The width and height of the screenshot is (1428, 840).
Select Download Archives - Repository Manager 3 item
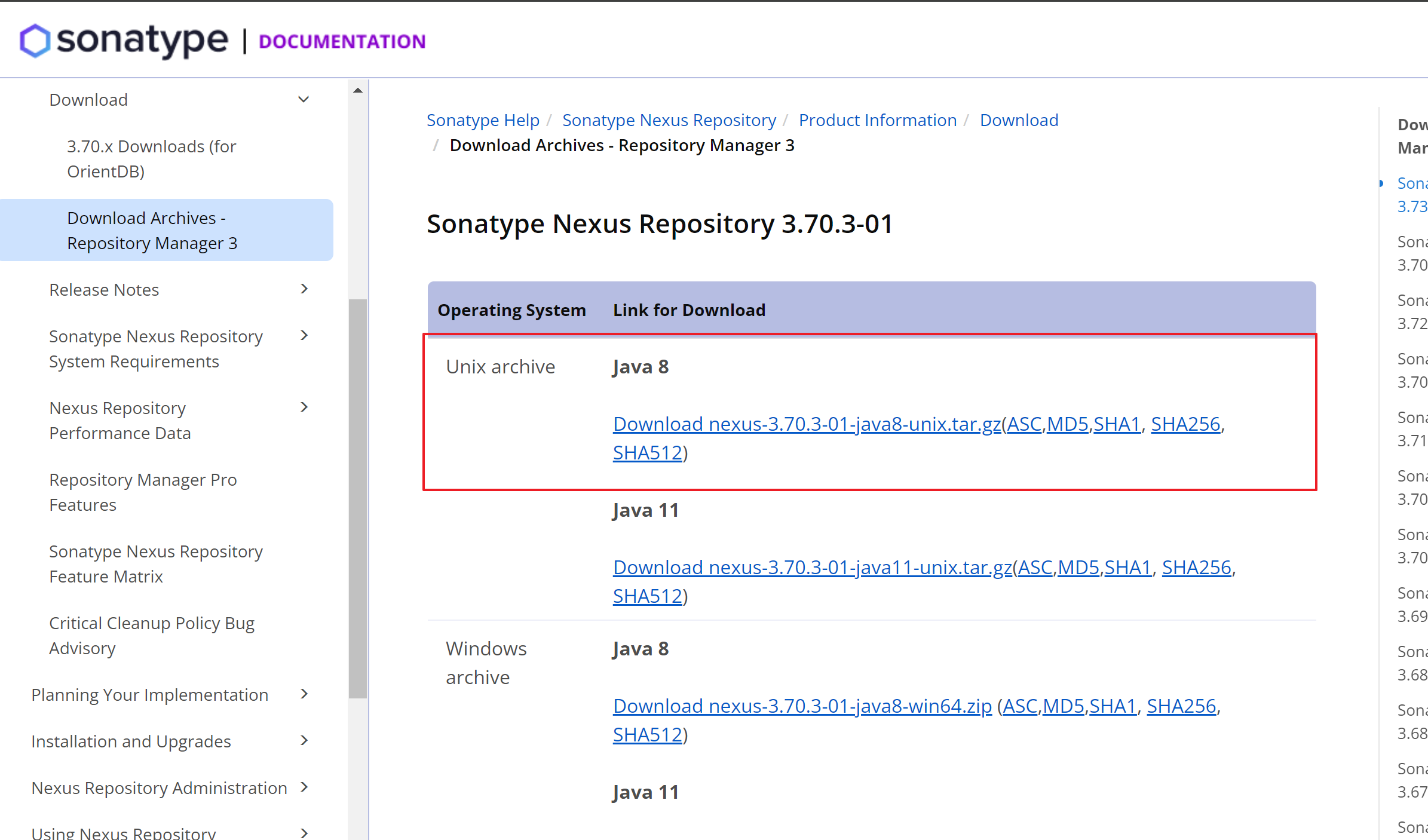152,231
